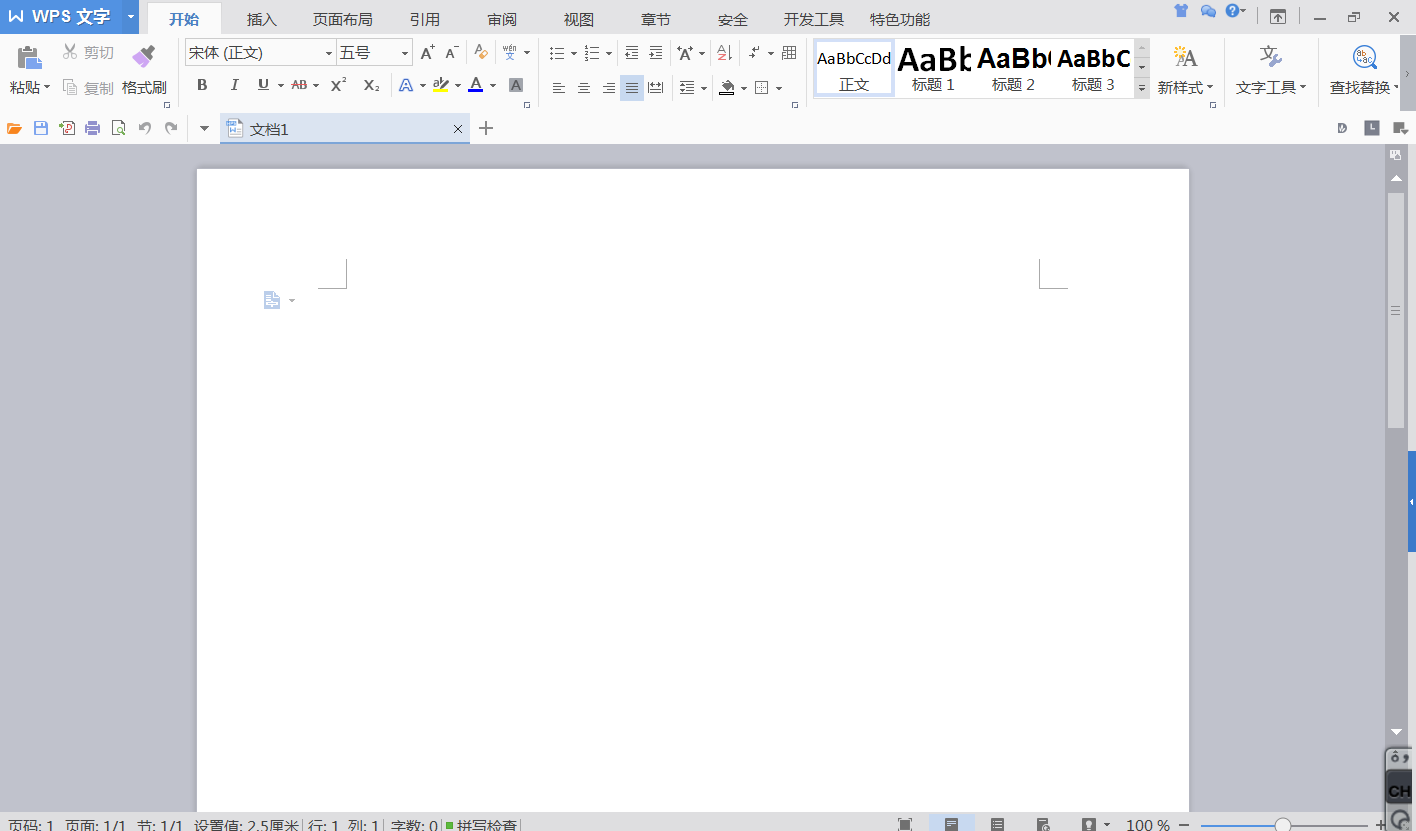Open the skin (shirt) icon in title bar
Screen dimensions: 1416x831
[1181, 11]
